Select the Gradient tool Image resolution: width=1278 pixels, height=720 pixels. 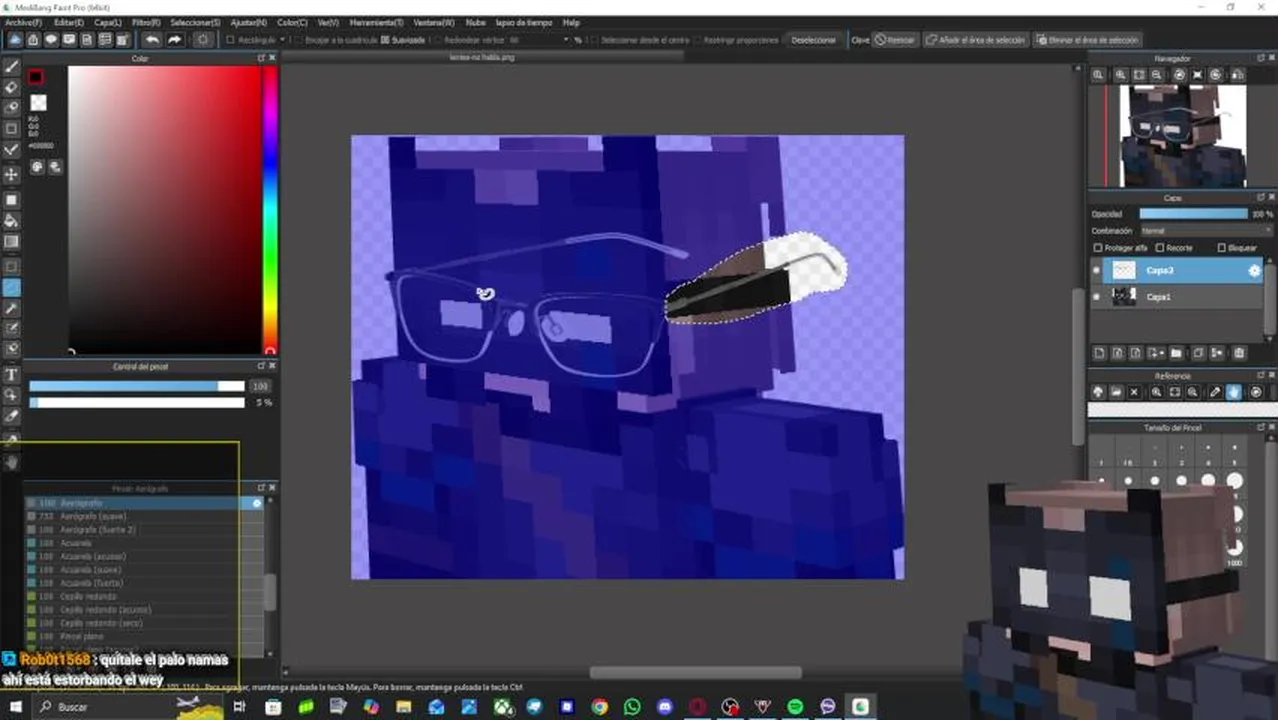pyautogui.click(x=12, y=241)
